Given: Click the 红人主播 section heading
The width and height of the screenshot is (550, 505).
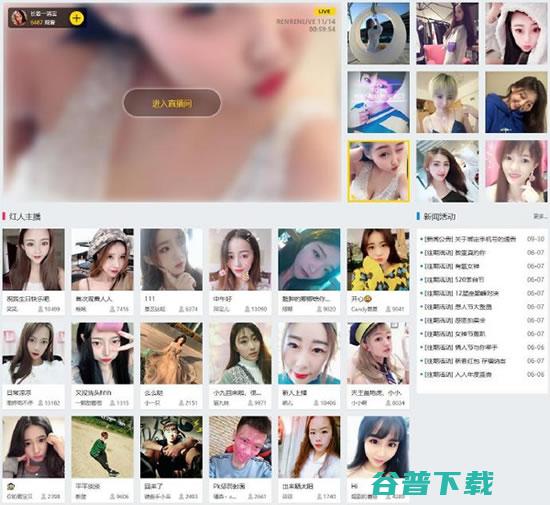Looking at the screenshot, I should [25, 216].
